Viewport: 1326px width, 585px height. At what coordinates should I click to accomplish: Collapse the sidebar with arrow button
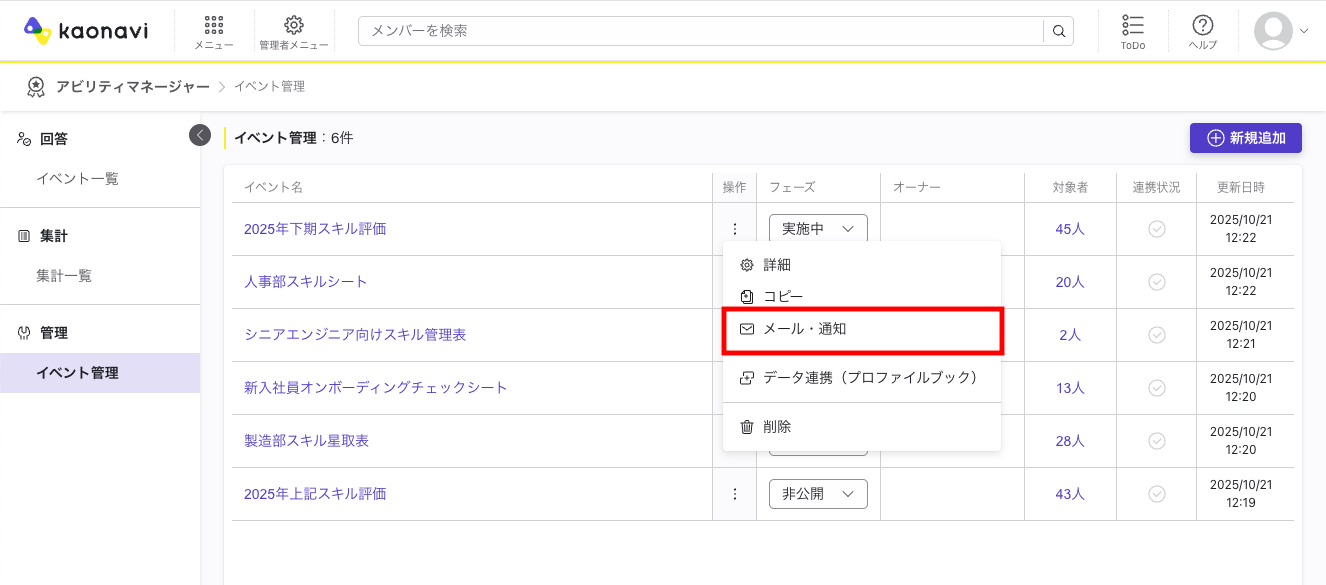point(200,135)
